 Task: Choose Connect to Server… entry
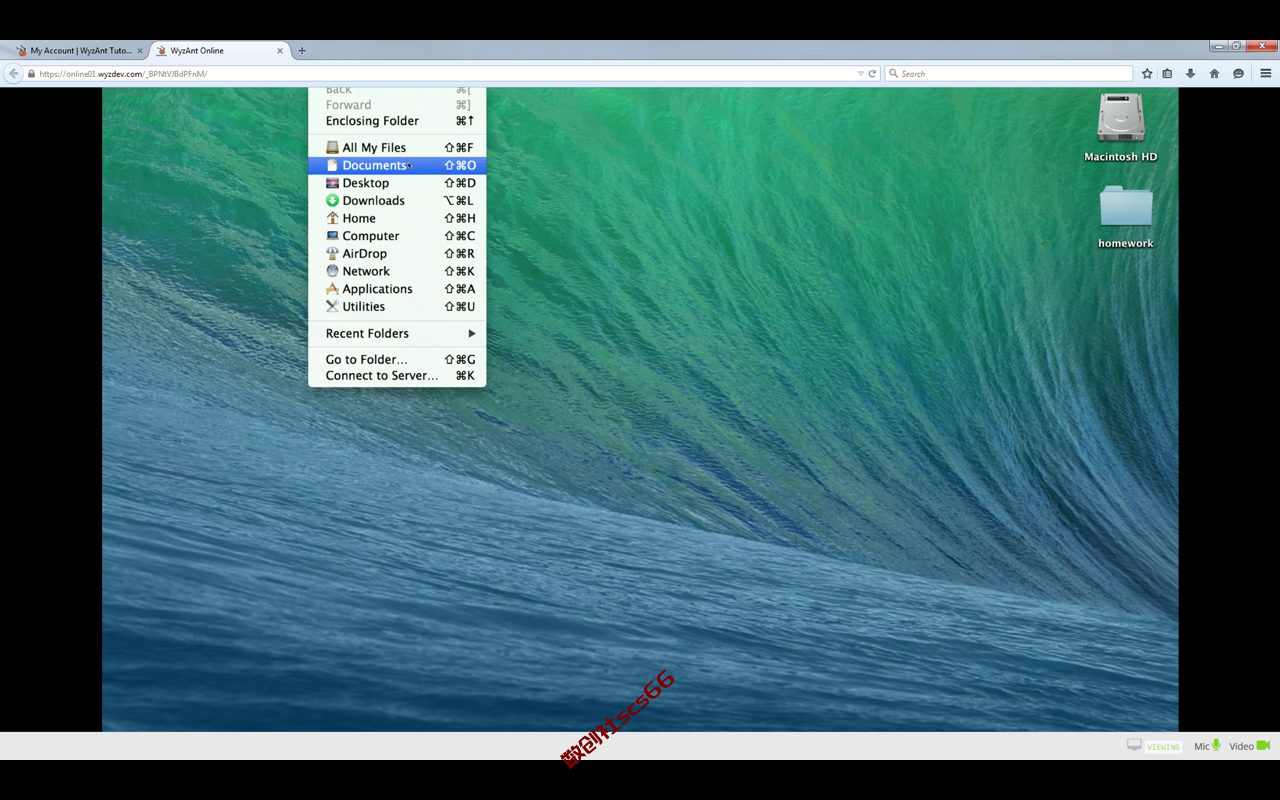click(397, 376)
